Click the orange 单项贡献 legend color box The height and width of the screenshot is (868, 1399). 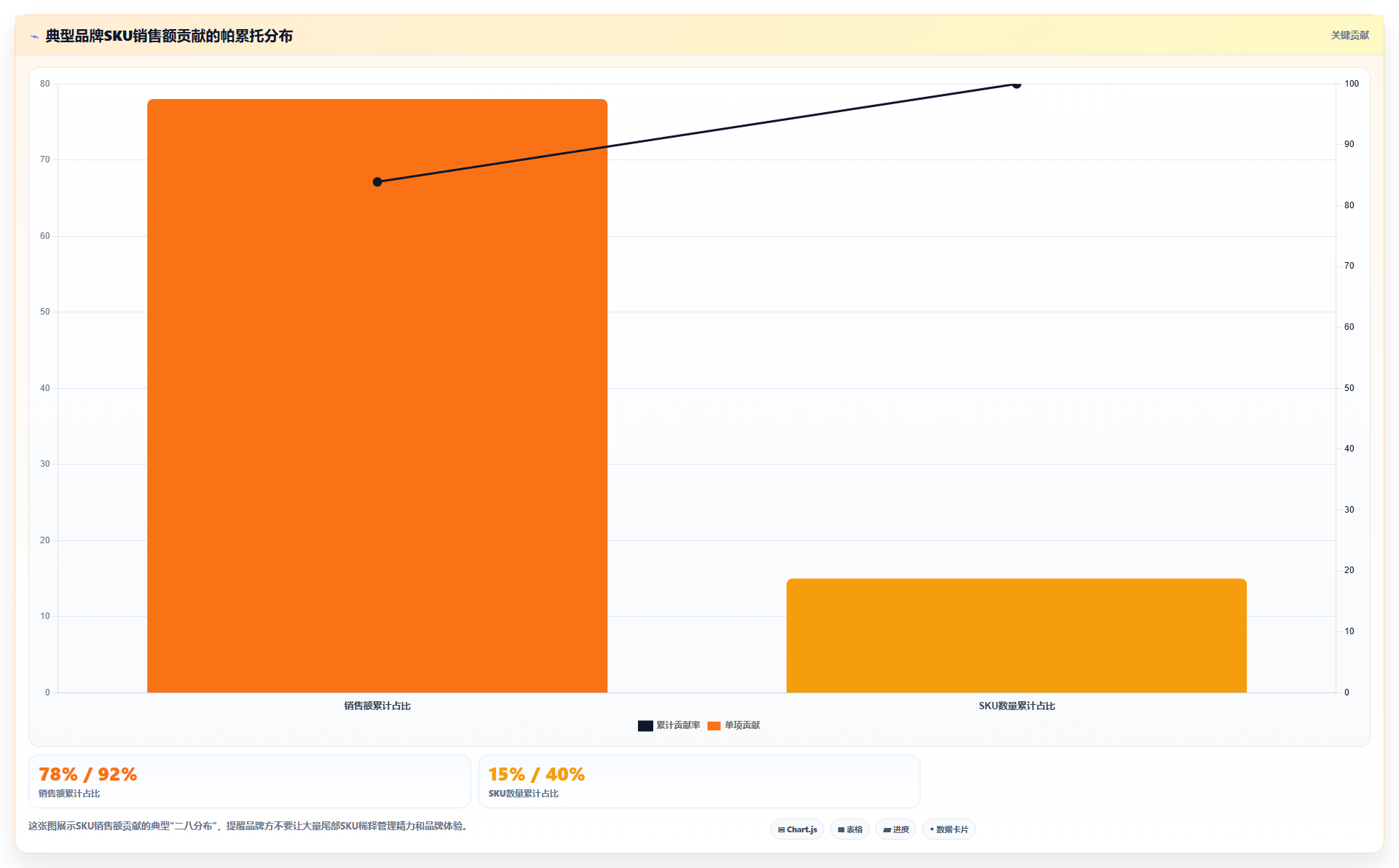pos(714,726)
